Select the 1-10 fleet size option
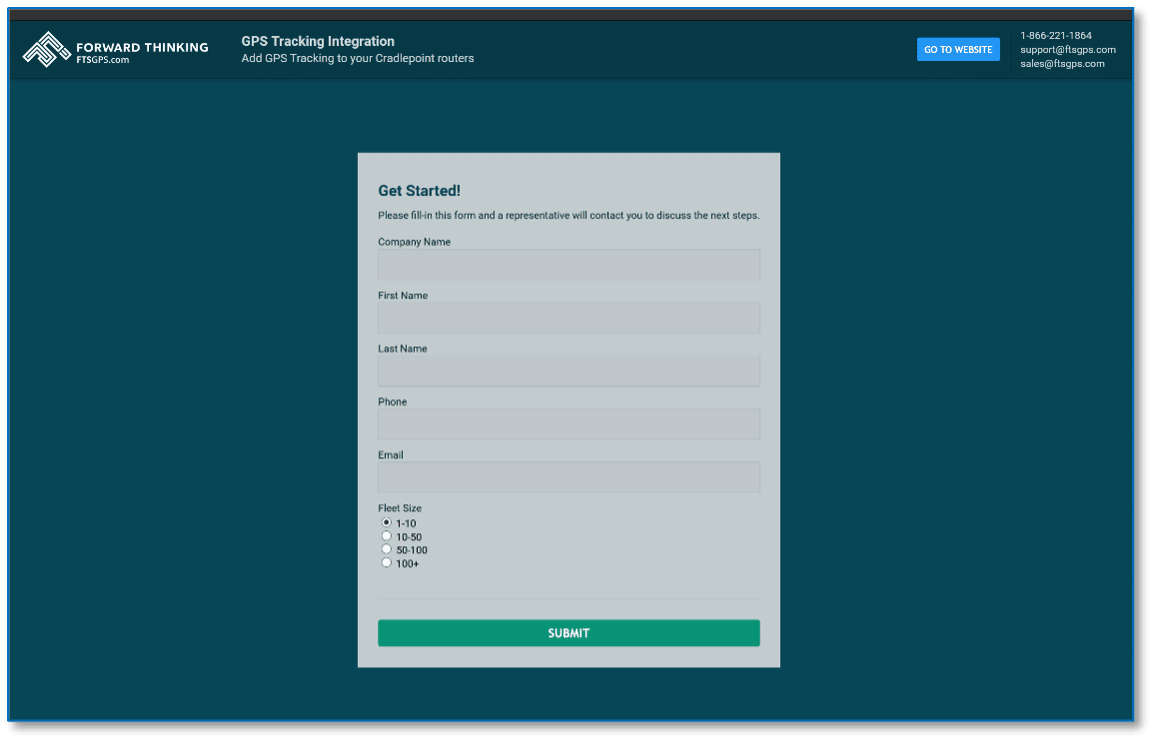Screen dimensions: 1155x745 coord(387,522)
